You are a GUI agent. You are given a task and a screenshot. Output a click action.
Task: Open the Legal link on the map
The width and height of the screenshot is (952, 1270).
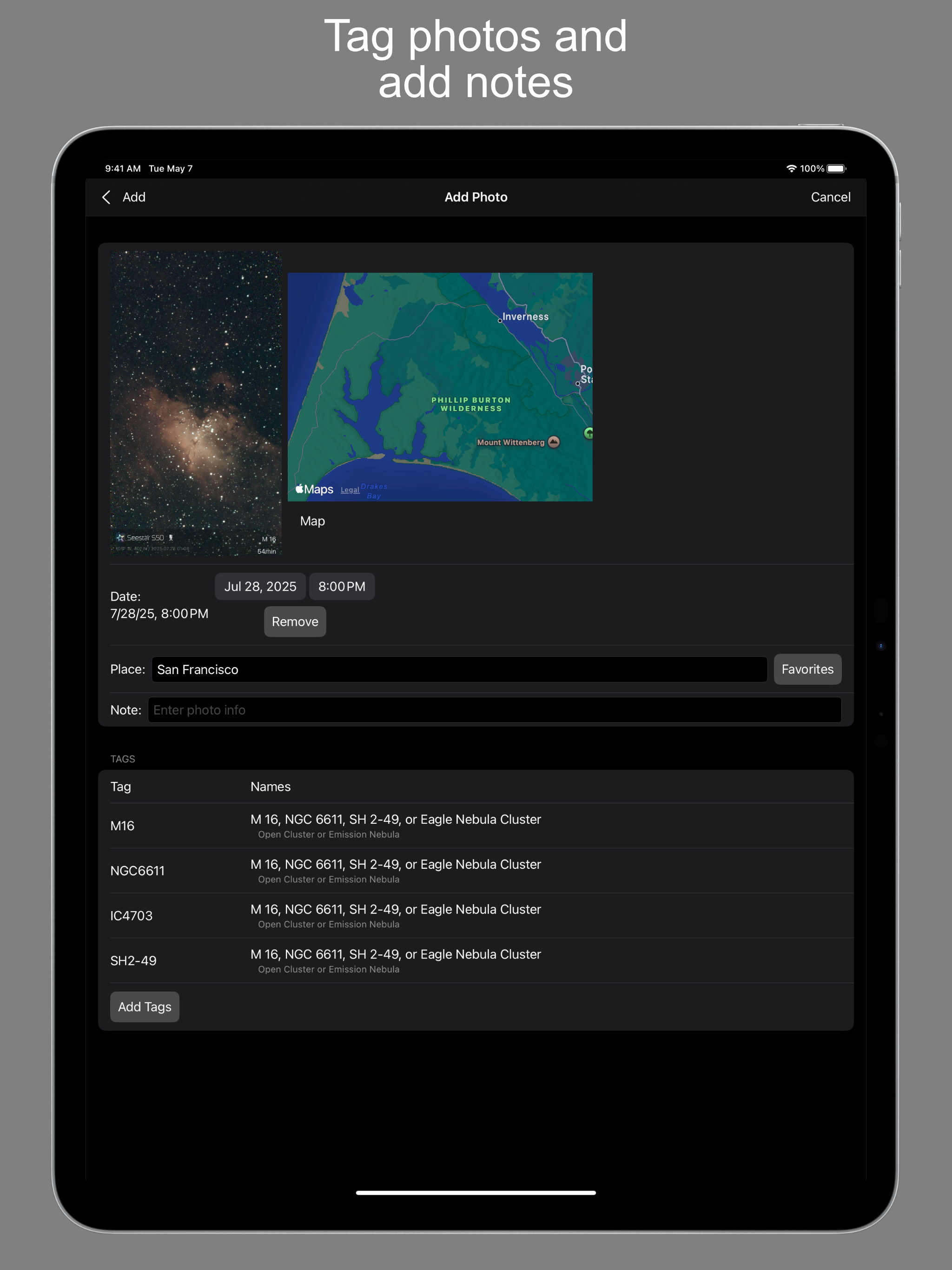(350, 490)
